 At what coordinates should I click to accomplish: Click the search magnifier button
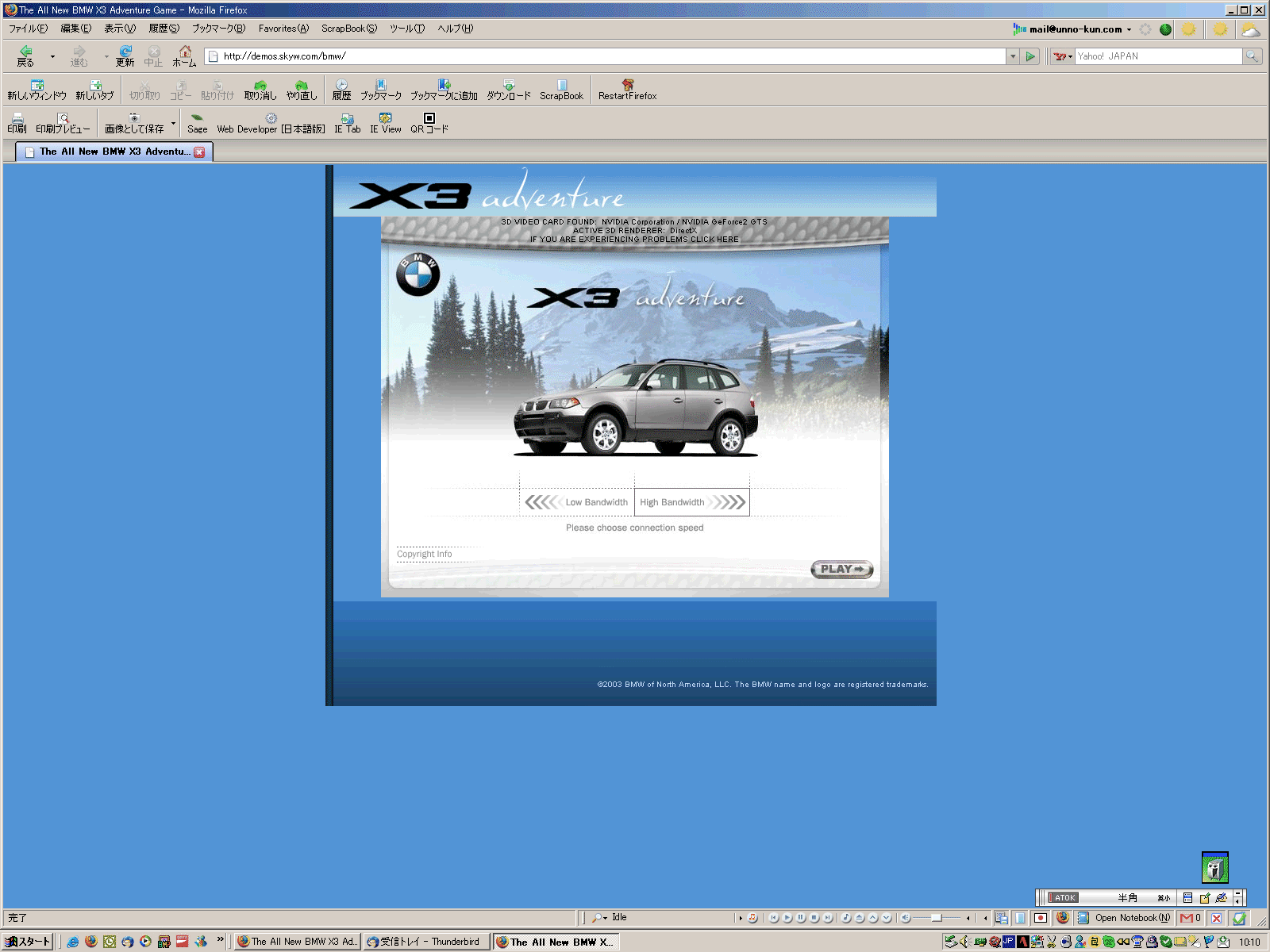pyautogui.click(x=1253, y=56)
